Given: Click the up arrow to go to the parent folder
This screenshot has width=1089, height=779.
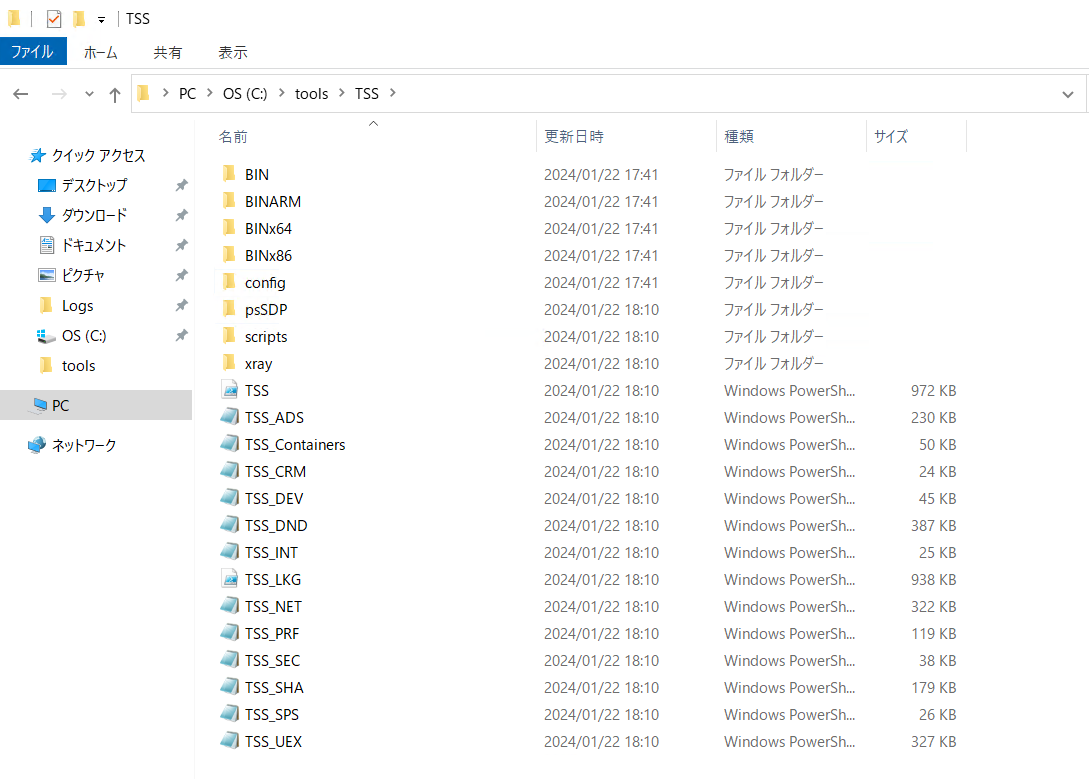Looking at the screenshot, I should [115, 94].
